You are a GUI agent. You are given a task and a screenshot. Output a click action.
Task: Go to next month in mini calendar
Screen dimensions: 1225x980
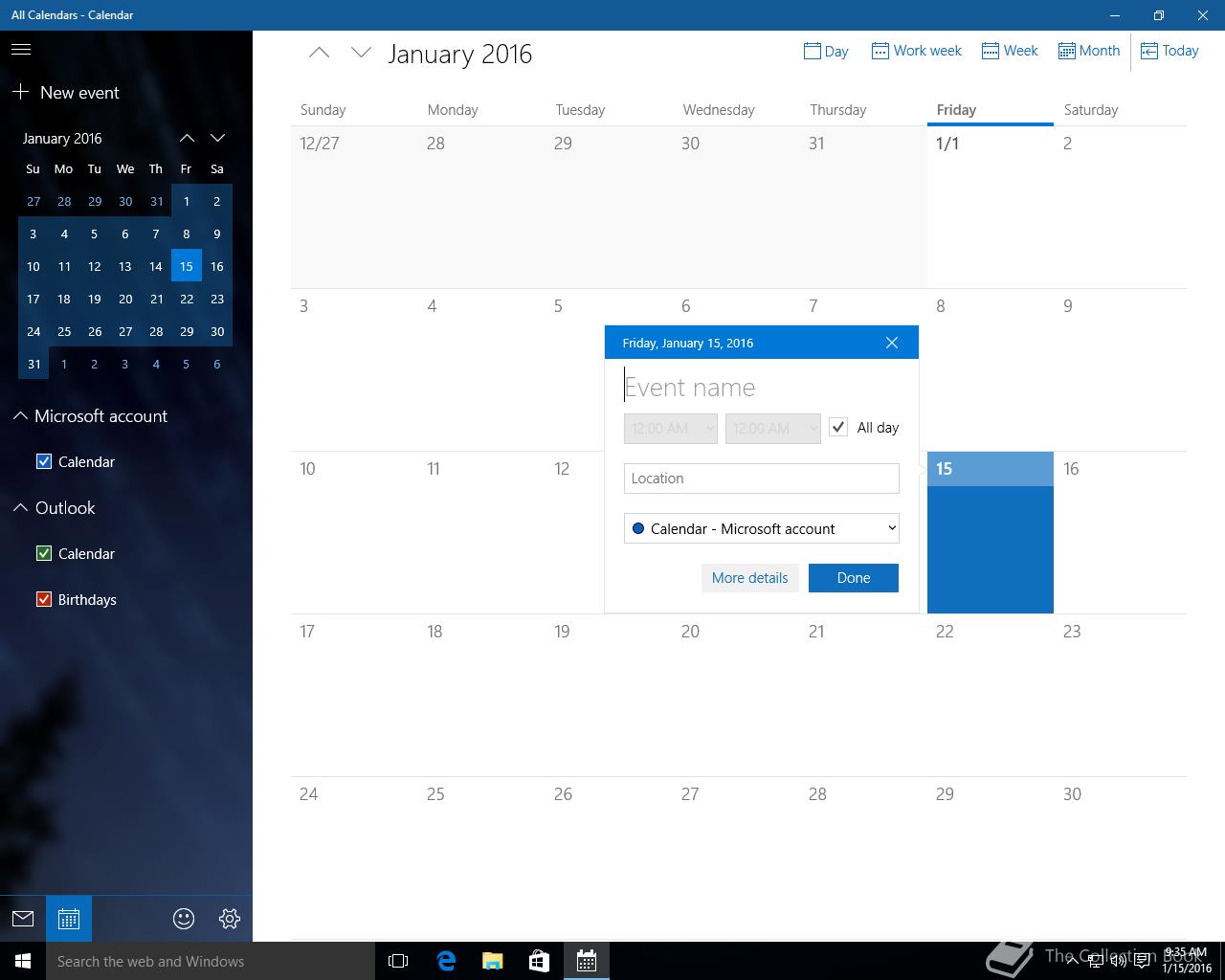click(x=217, y=138)
